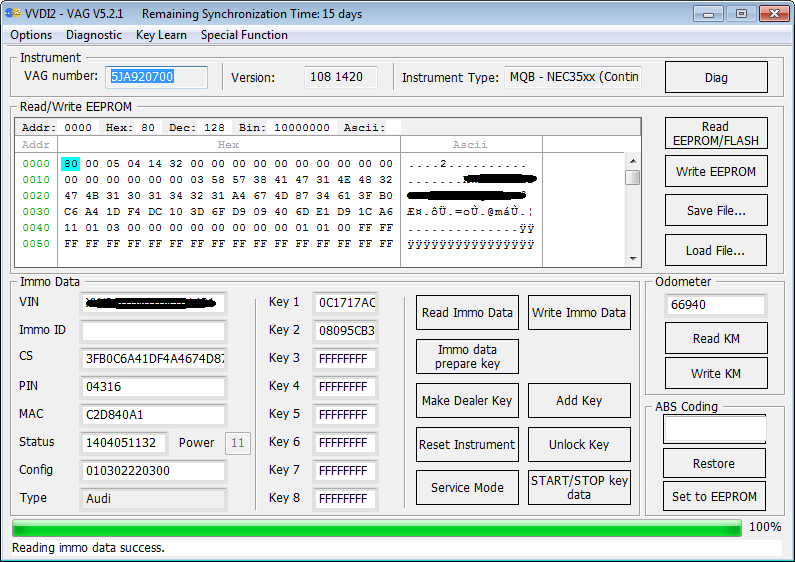The width and height of the screenshot is (795, 562).
Task: Click the green progress bar
Action: 376,527
